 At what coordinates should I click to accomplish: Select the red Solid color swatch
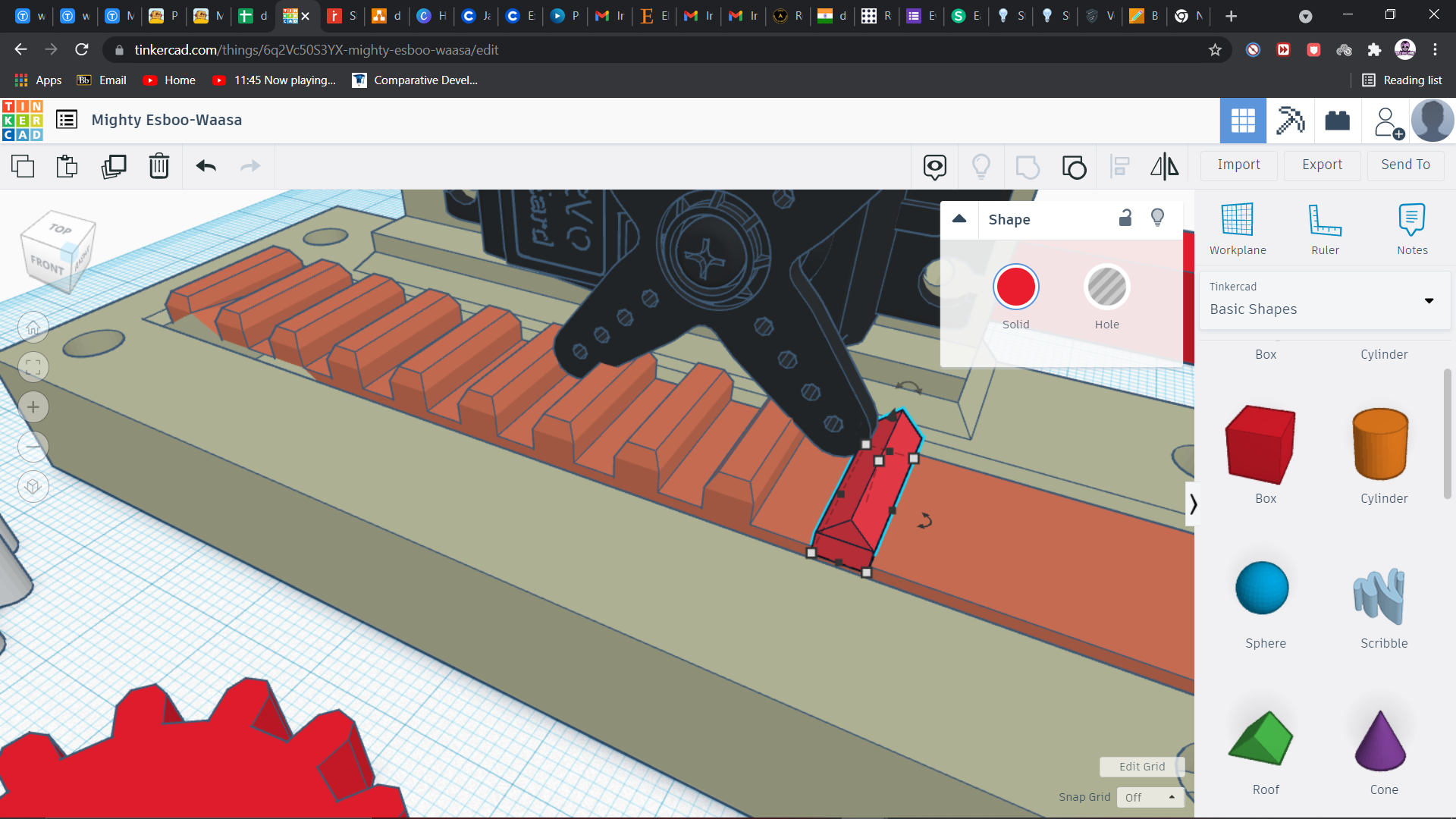(1015, 287)
